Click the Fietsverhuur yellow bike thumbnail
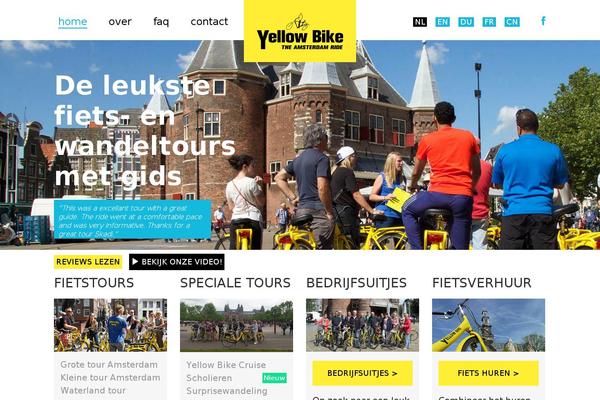600x400 pixels. pos(488,325)
